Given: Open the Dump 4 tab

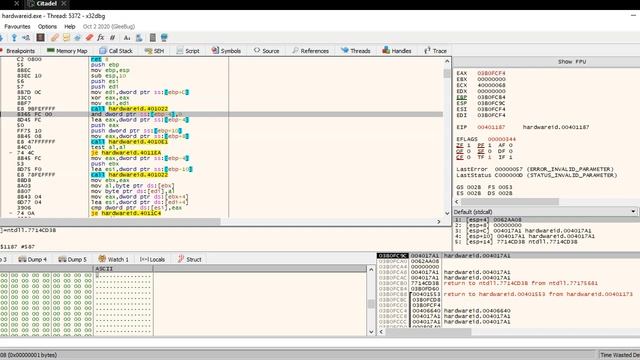Looking at the screenshot, I should pos(33,259).
